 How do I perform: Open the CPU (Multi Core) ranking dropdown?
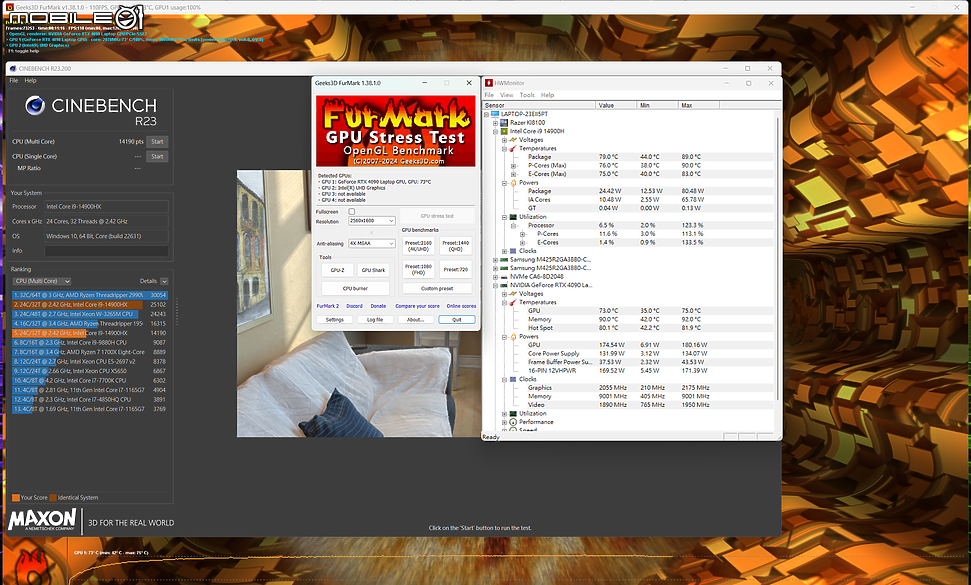click(41, 281)
